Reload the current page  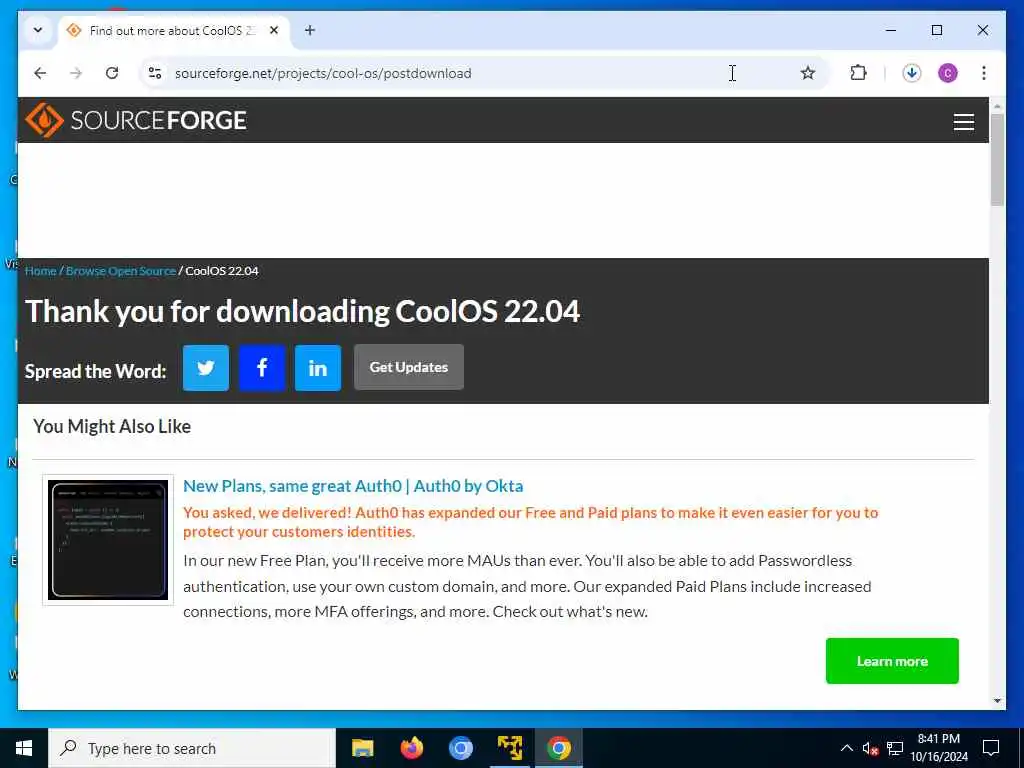click(112, 73)
